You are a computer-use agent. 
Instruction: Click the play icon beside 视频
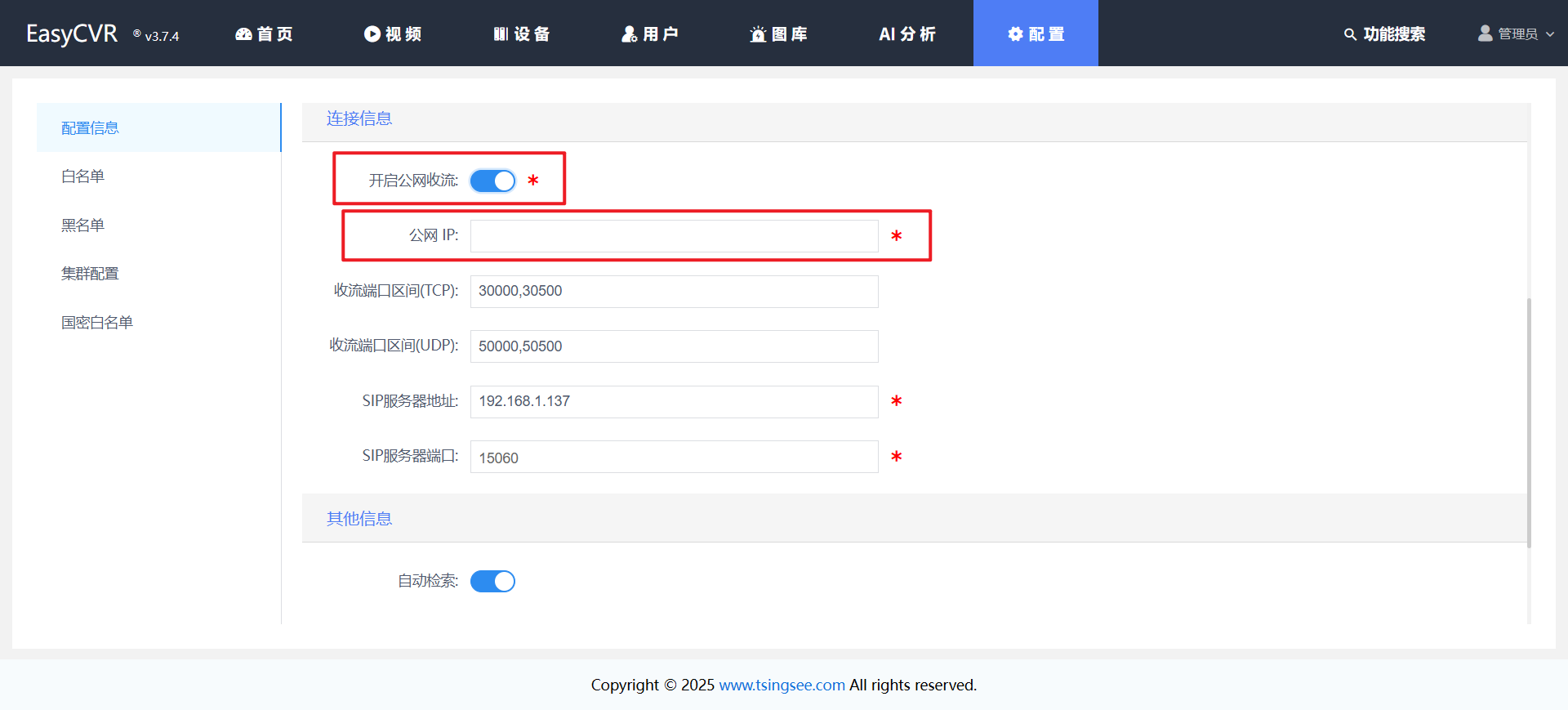point(372,34)
